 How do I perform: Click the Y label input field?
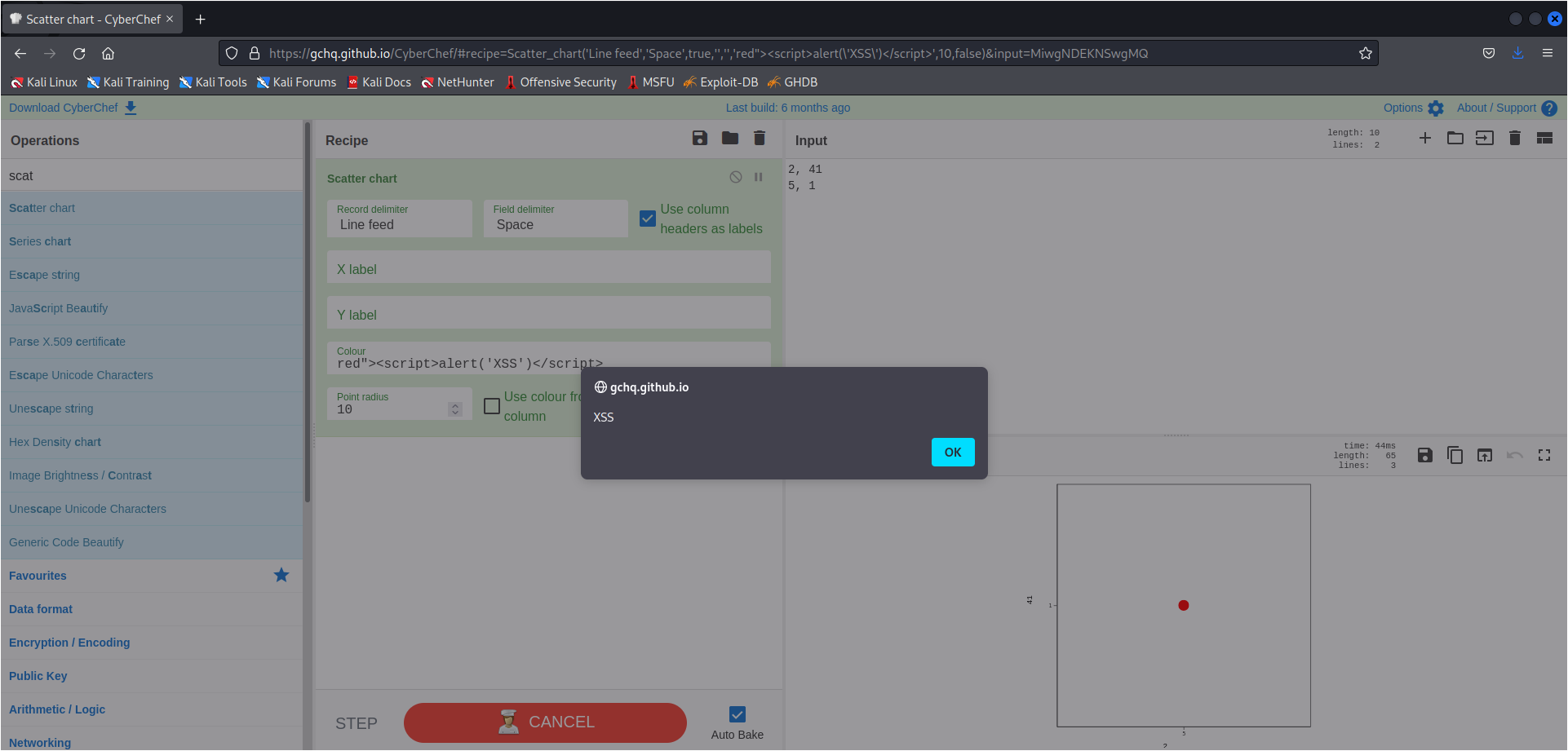(x=549, y=313)
